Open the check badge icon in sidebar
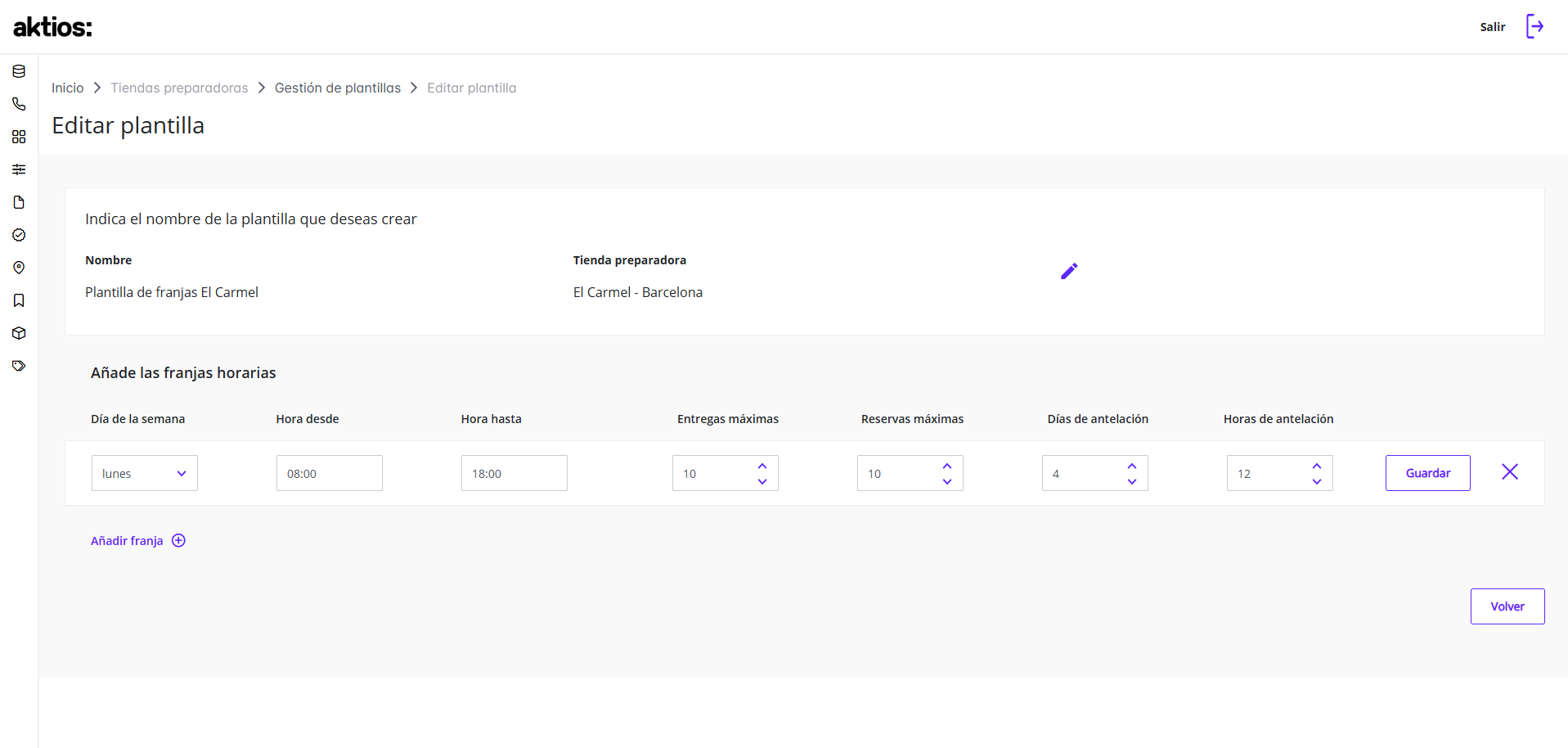Screen dimensions: 1568x748 click(x=19, y=235)
